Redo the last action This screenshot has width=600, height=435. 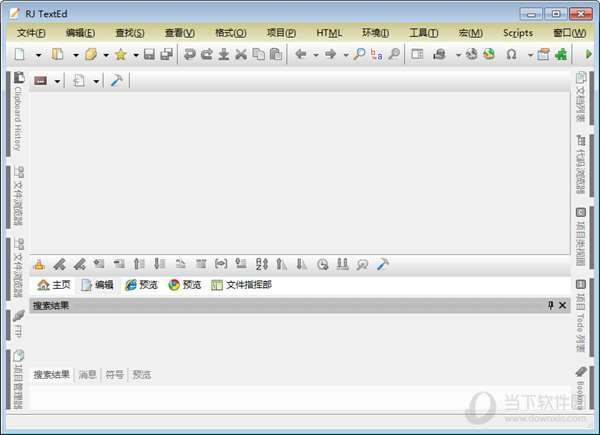(206, 54)
